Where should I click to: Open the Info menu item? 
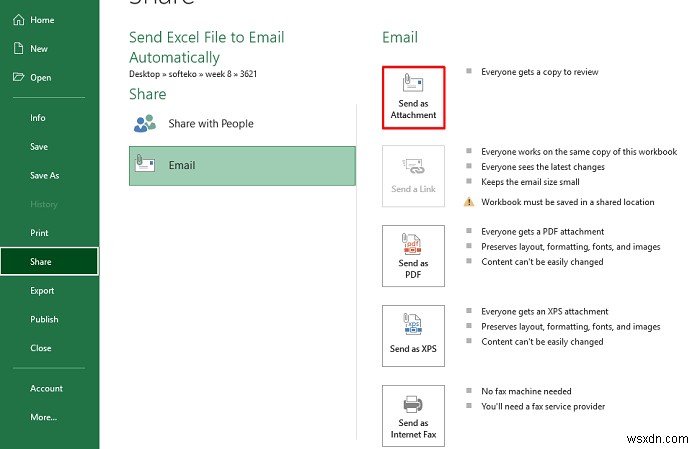pos(38,118)
